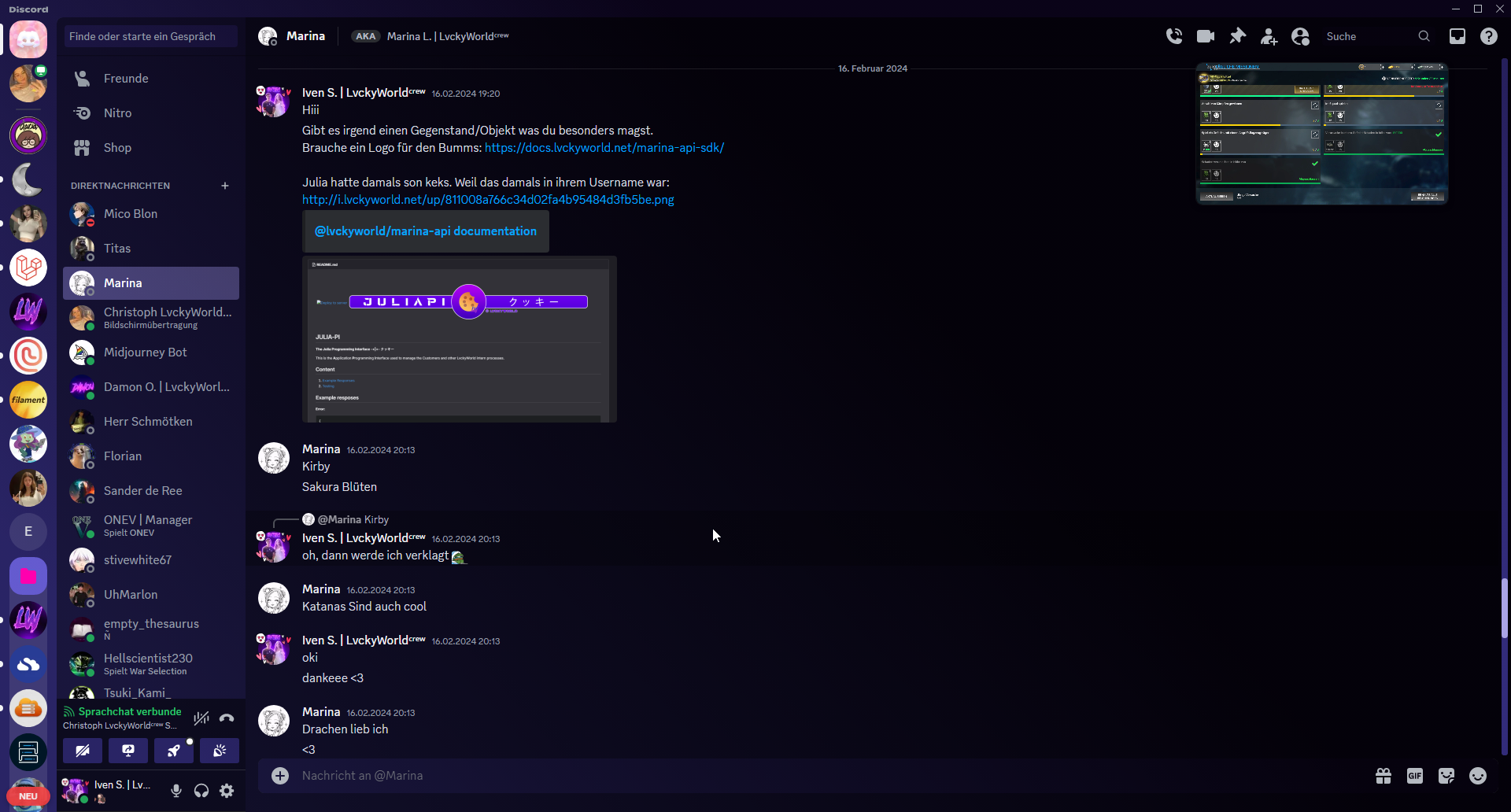This screenshot has height=812, width=1511.
Task: Open pinned messages with the pin icon
Action: click(x=1238, y=36)
